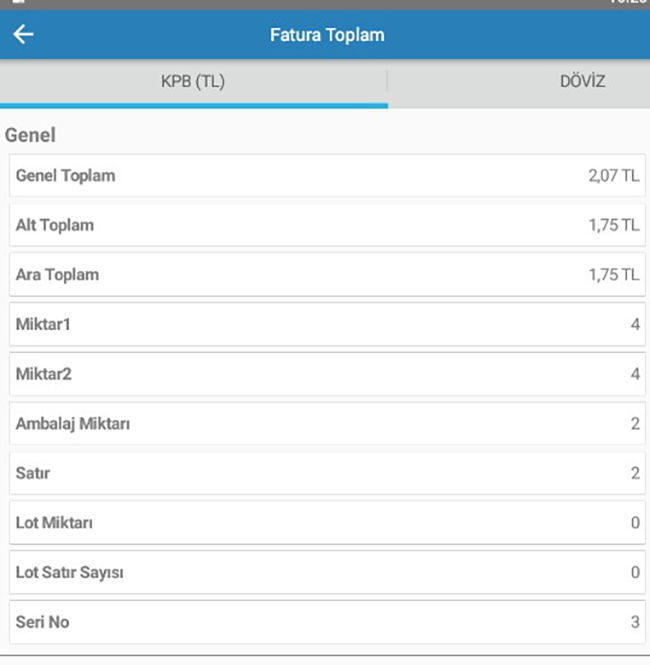
Task: Go back using the arrow icon
Action: [x=23, y=34]
